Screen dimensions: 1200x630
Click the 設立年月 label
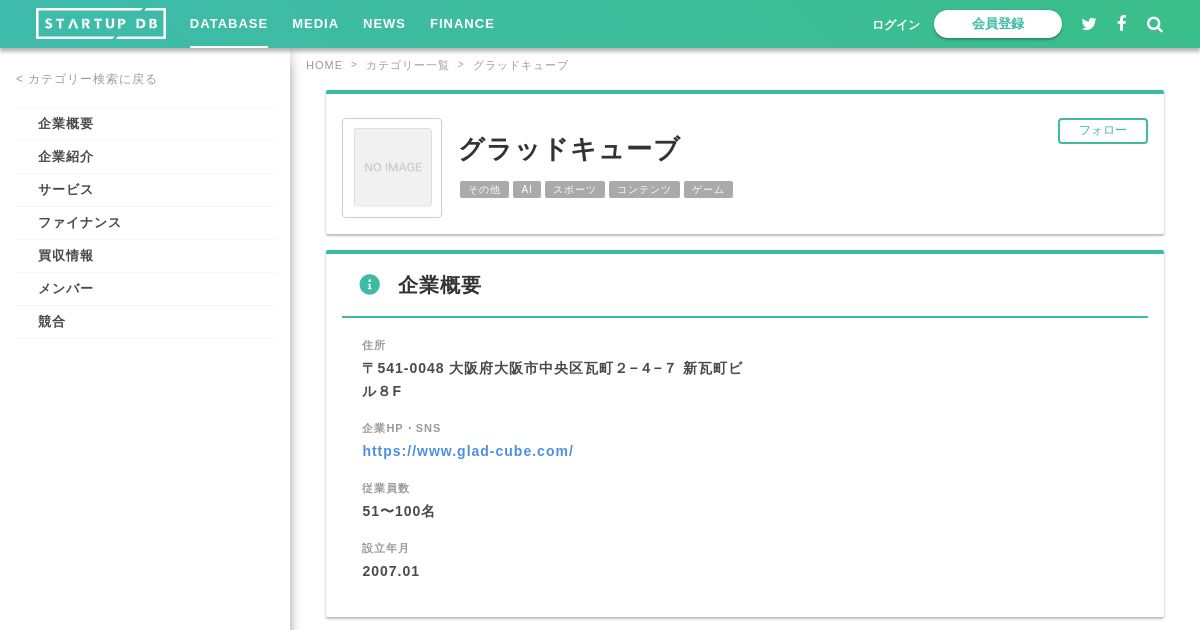(x=386, y=548)
